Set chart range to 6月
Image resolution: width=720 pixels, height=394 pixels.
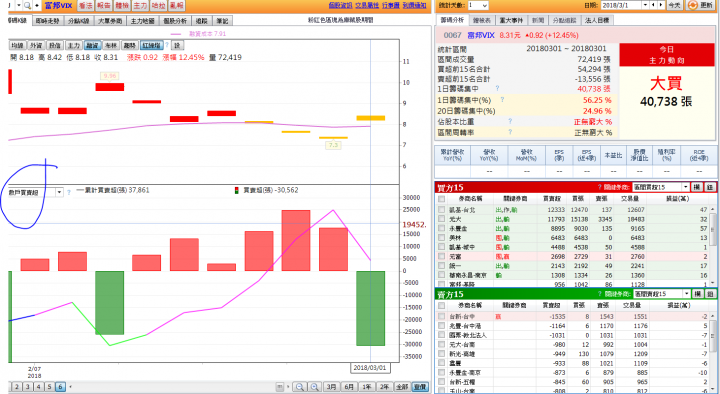(349, 387)
